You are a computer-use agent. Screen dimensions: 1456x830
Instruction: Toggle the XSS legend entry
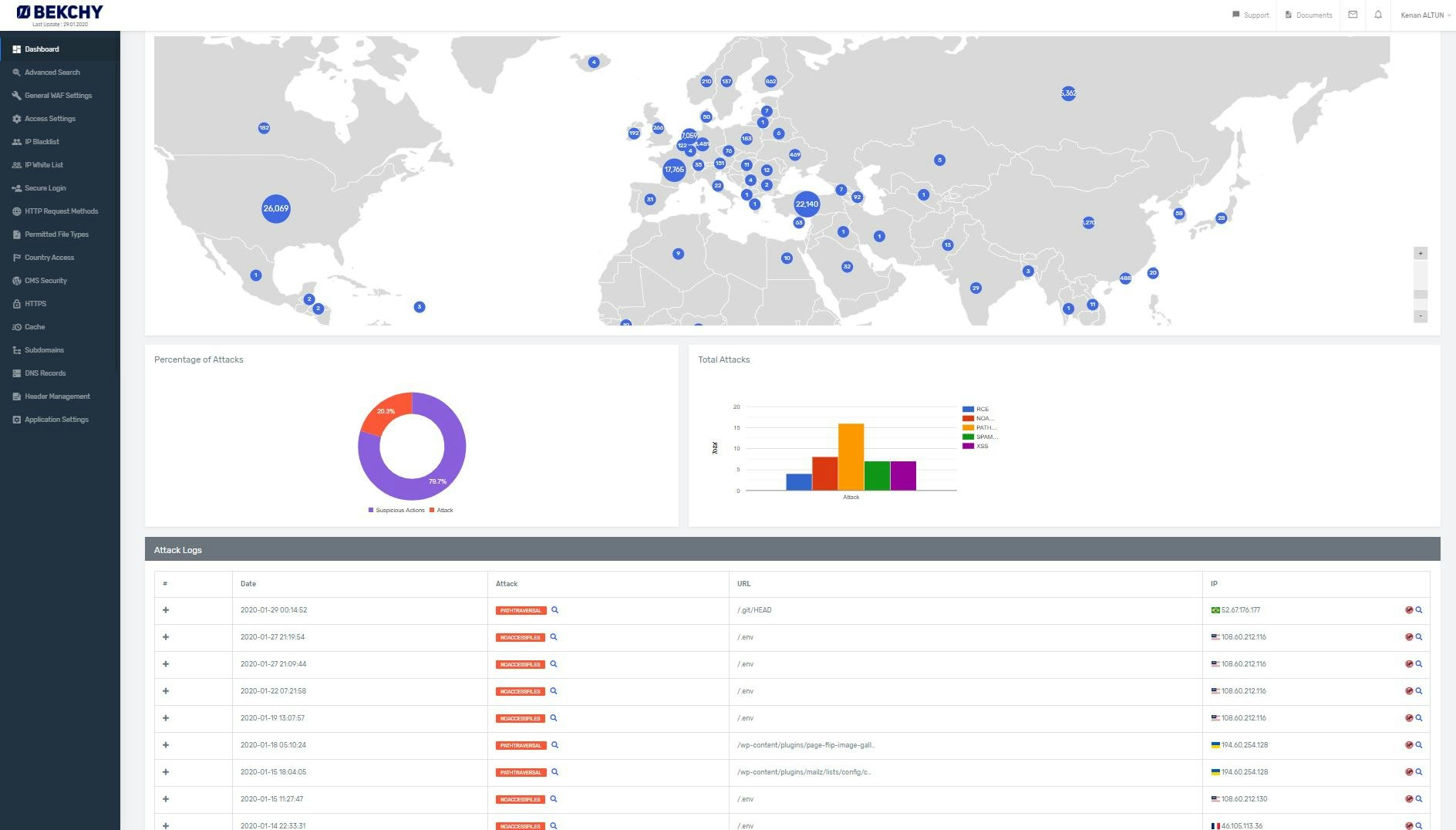[976, 447]
